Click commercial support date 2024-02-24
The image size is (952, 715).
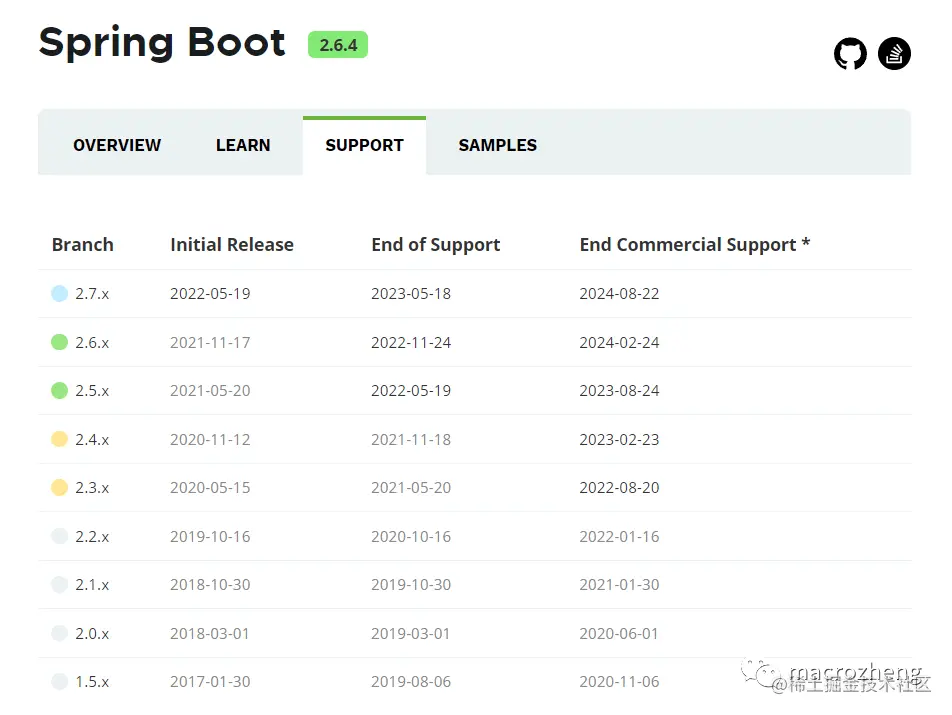pyautogui.click(x=619, y=342)
